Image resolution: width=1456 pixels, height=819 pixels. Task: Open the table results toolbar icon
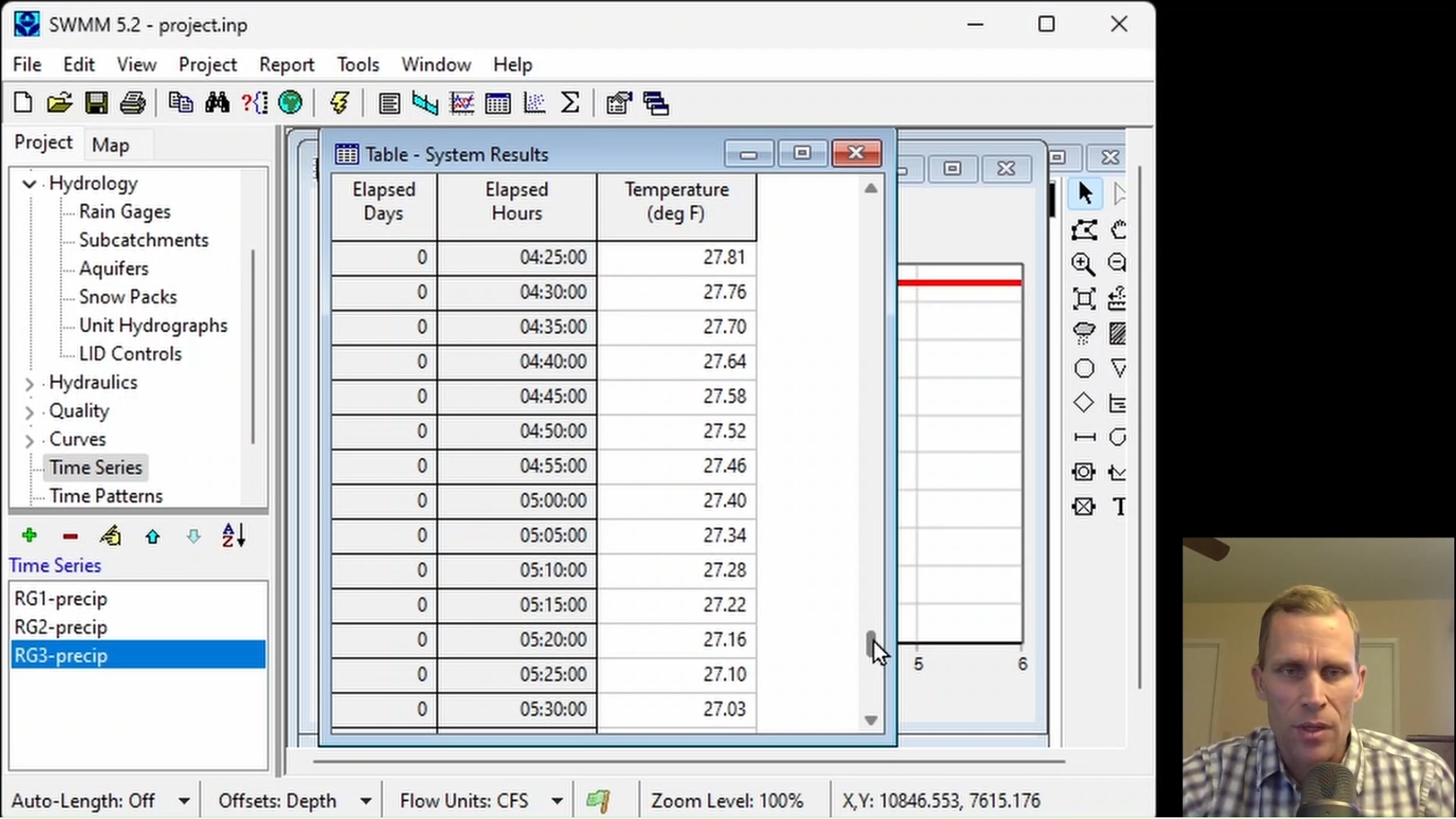click(498, 103)
